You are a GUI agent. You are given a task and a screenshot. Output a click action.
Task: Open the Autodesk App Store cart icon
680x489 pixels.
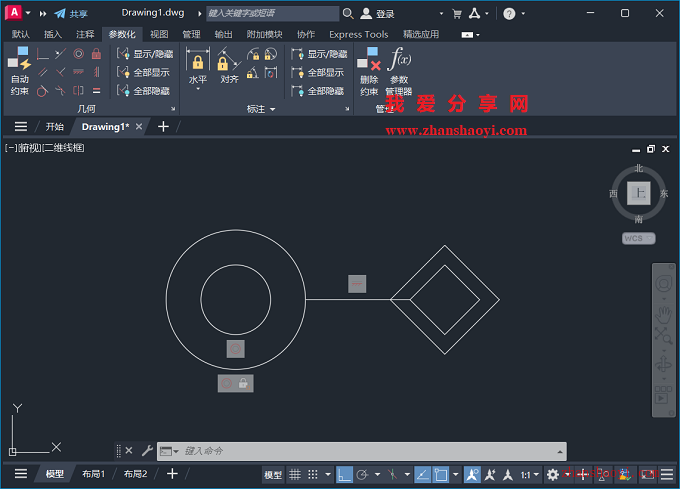[x=457, y=14]
